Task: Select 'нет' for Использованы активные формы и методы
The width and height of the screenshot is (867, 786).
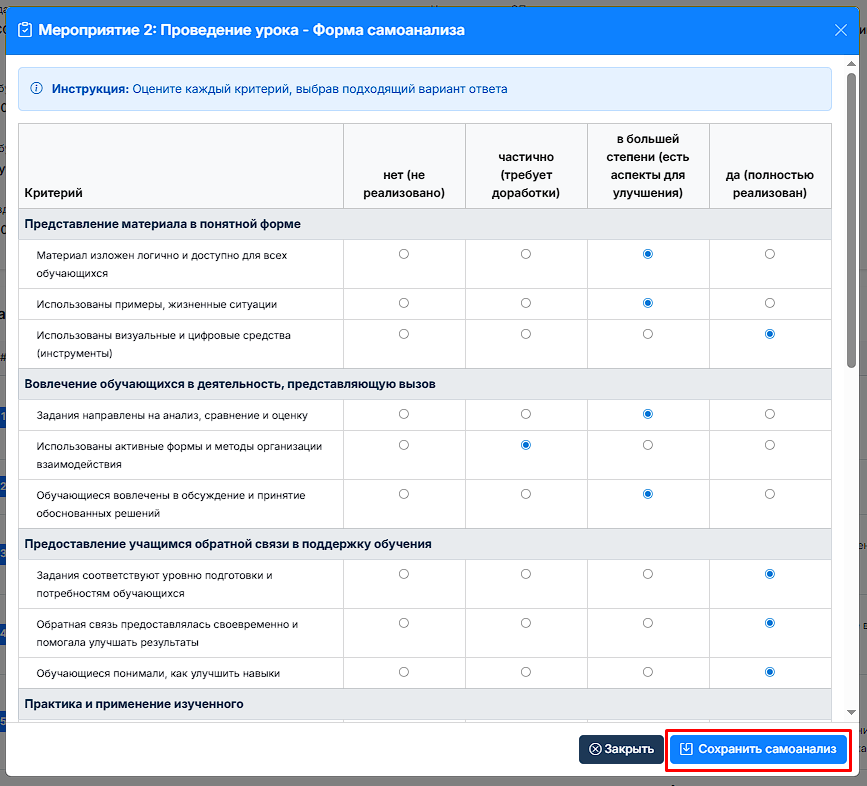Action: pos(404,445)
